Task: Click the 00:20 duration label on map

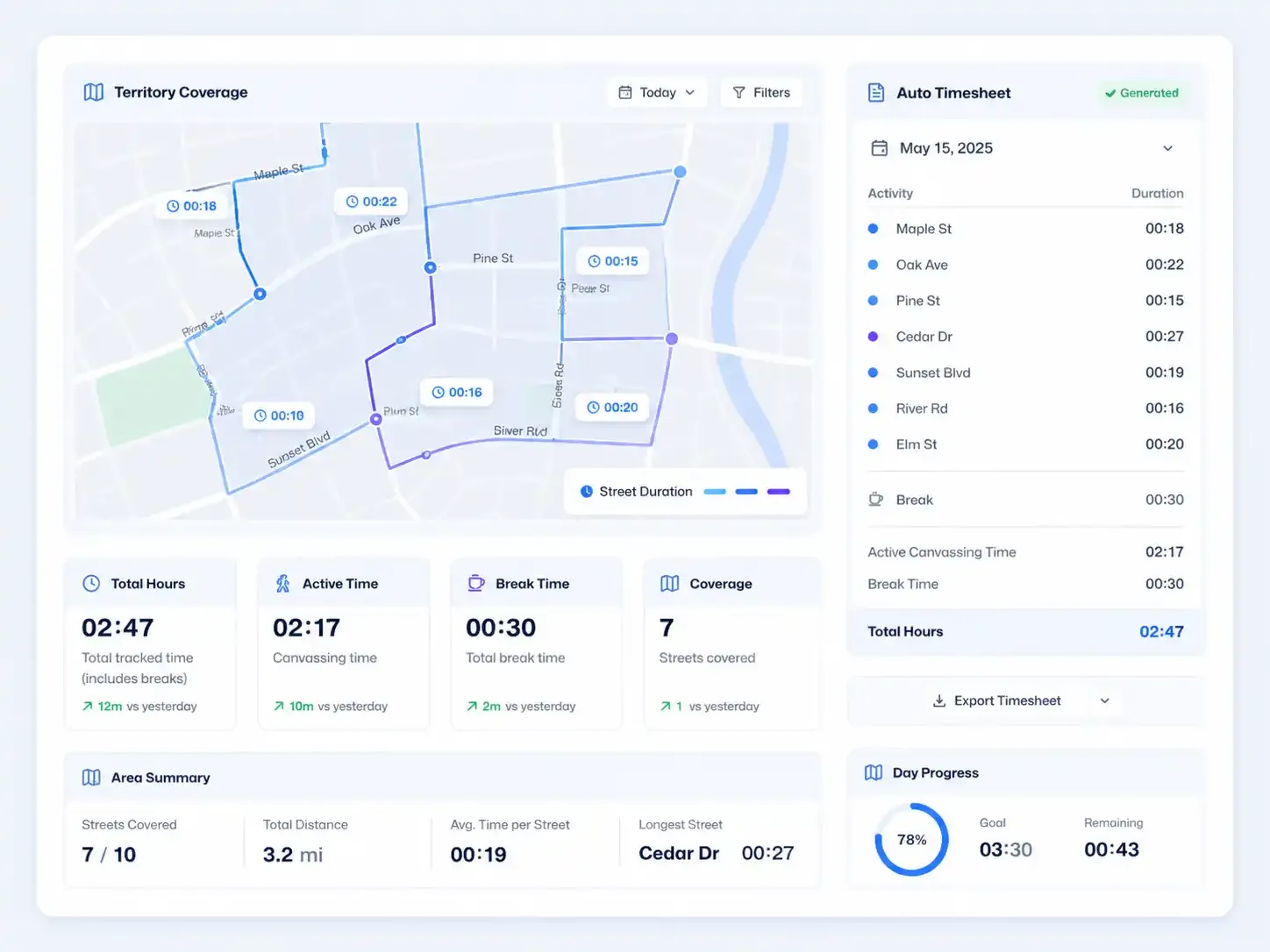Action: [x=612, y=408]
